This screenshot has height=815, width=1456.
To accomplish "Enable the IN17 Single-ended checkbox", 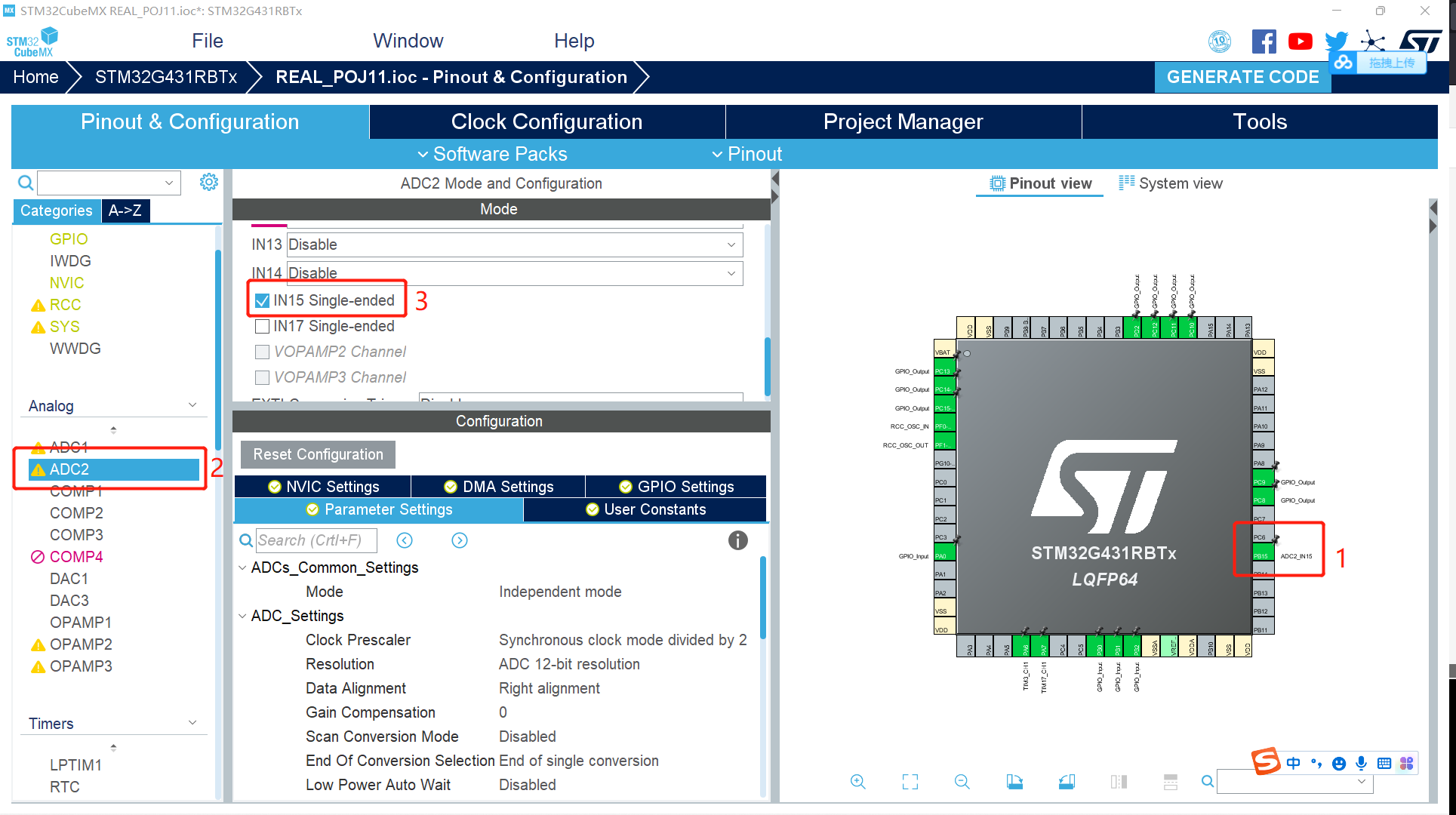I will (x=263, y=326).
